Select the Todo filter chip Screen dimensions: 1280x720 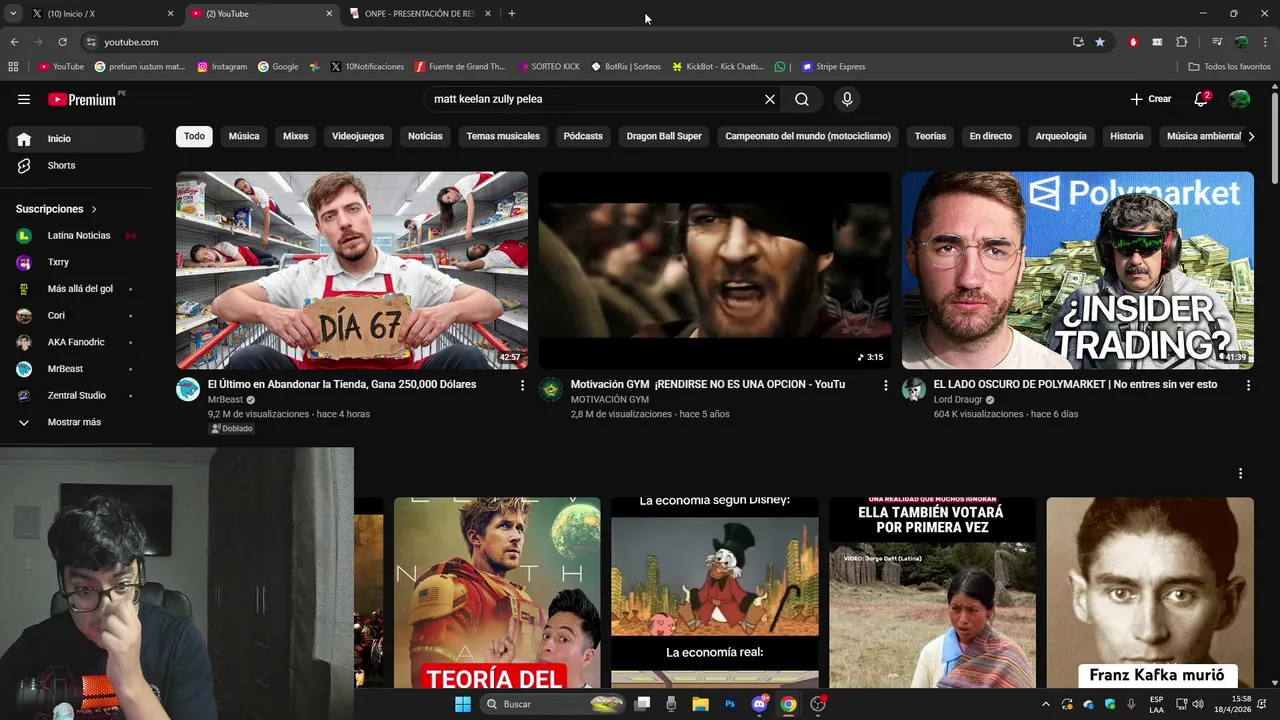point(194,136)
